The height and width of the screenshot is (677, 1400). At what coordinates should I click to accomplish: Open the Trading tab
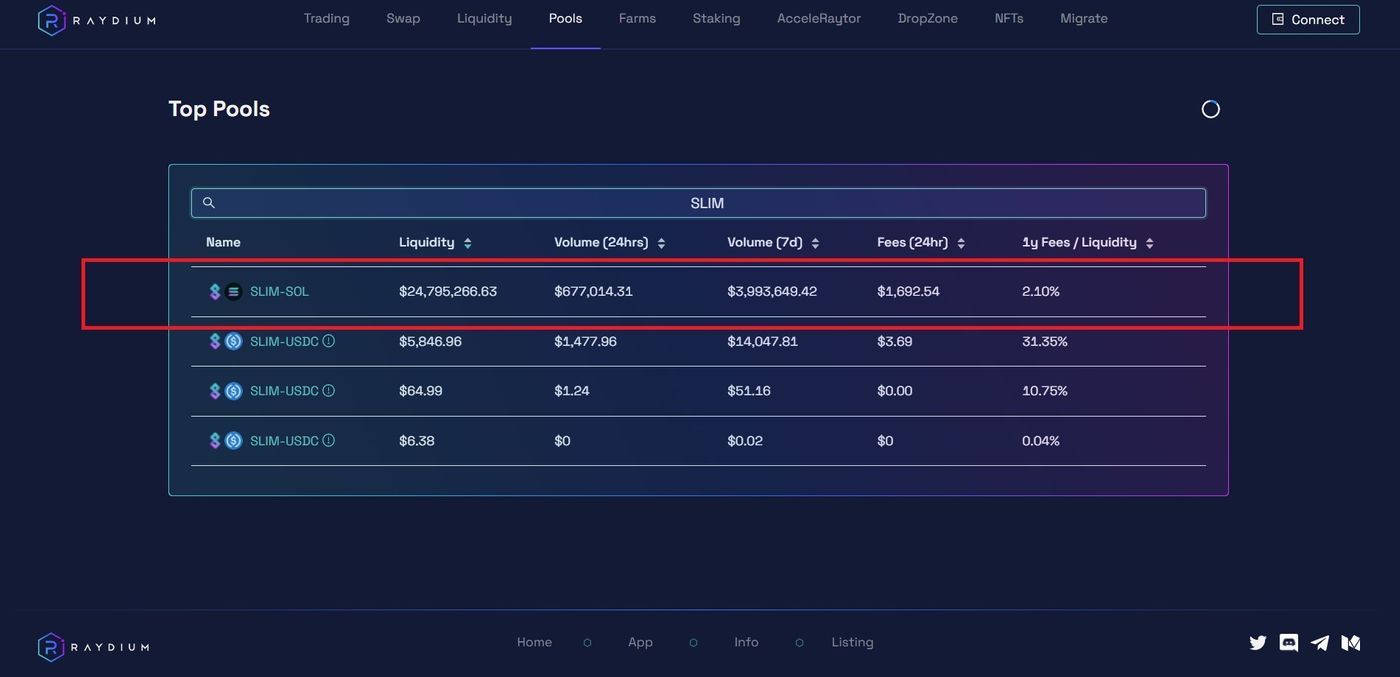(327, 18)
